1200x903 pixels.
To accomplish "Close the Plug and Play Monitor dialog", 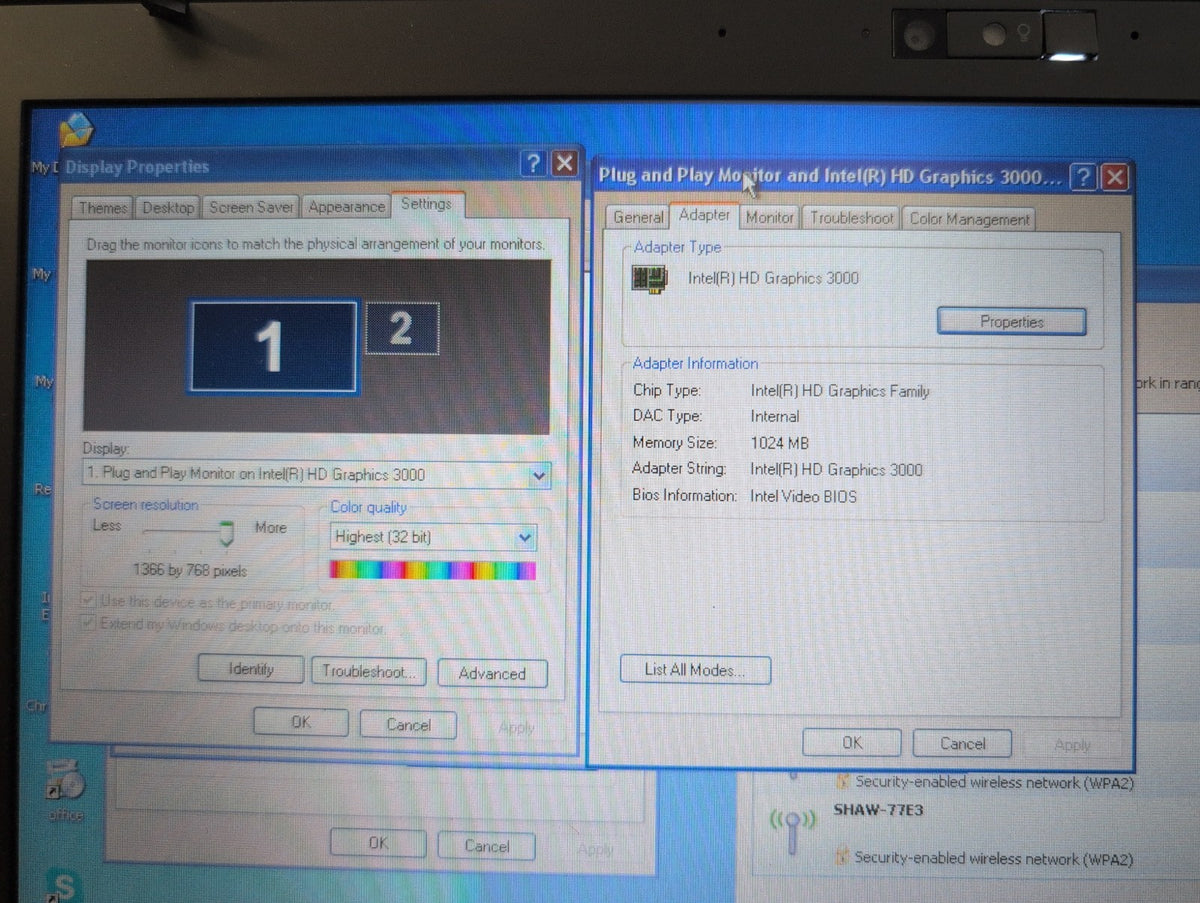I will coord(1114,179).
